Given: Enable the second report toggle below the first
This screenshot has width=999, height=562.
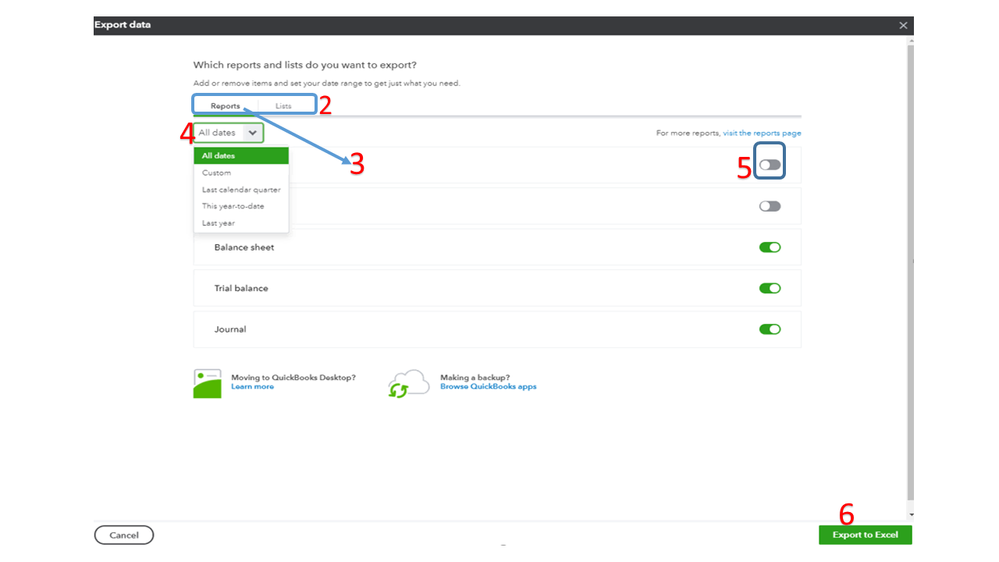Looking at the screenshot, I should tap(770, 206).
